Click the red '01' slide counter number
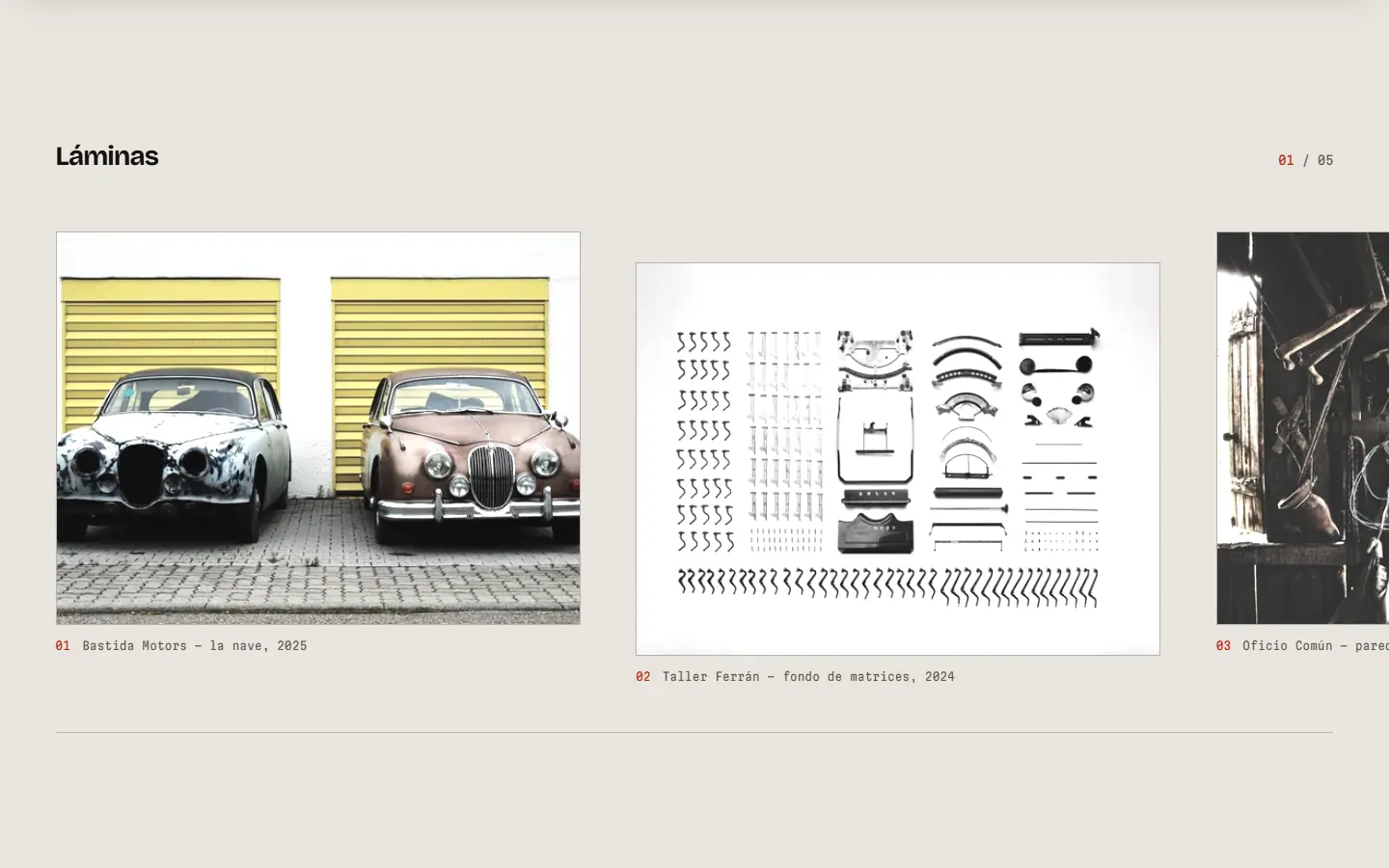This screenshot has width=1389, height=868. click(1286, 160)
